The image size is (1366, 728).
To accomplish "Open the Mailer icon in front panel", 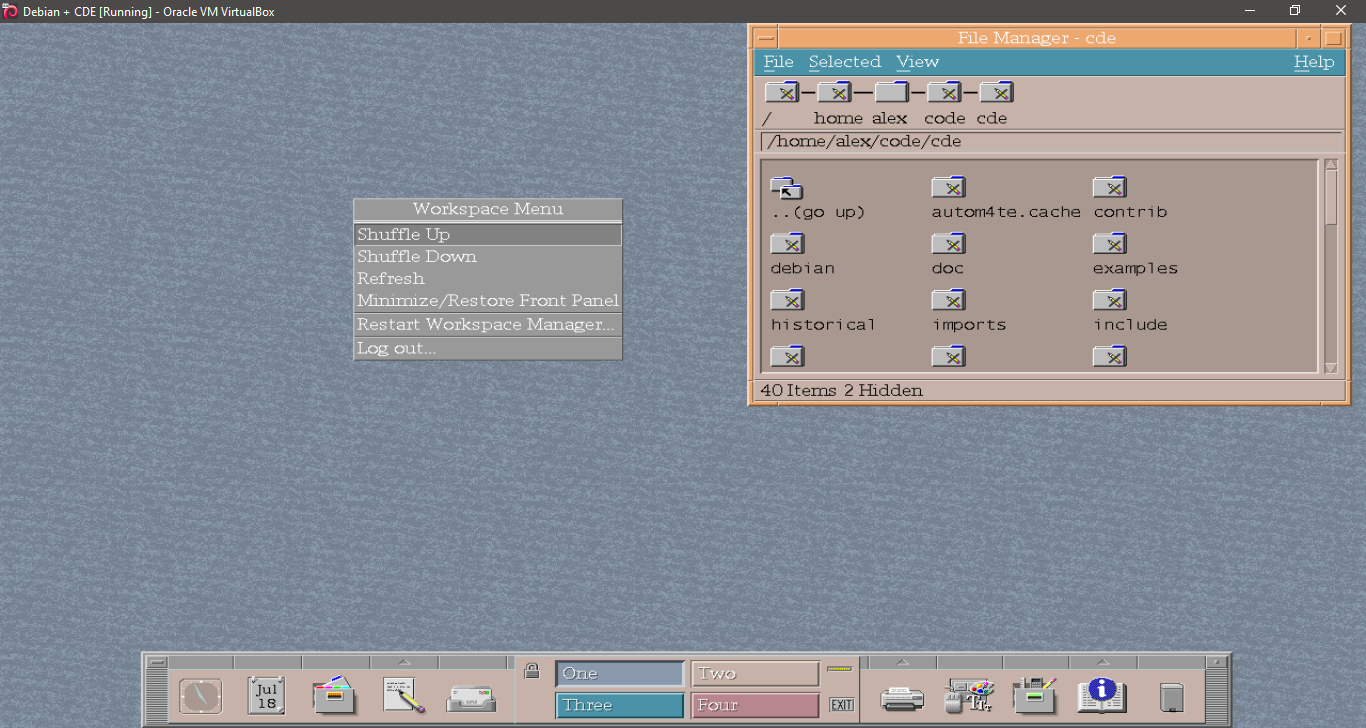I will click(x=470, y=697).
